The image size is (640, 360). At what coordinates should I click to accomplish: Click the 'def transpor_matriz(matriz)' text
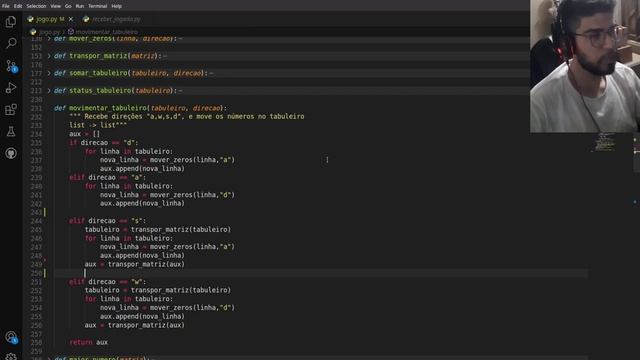click(108, 56)
